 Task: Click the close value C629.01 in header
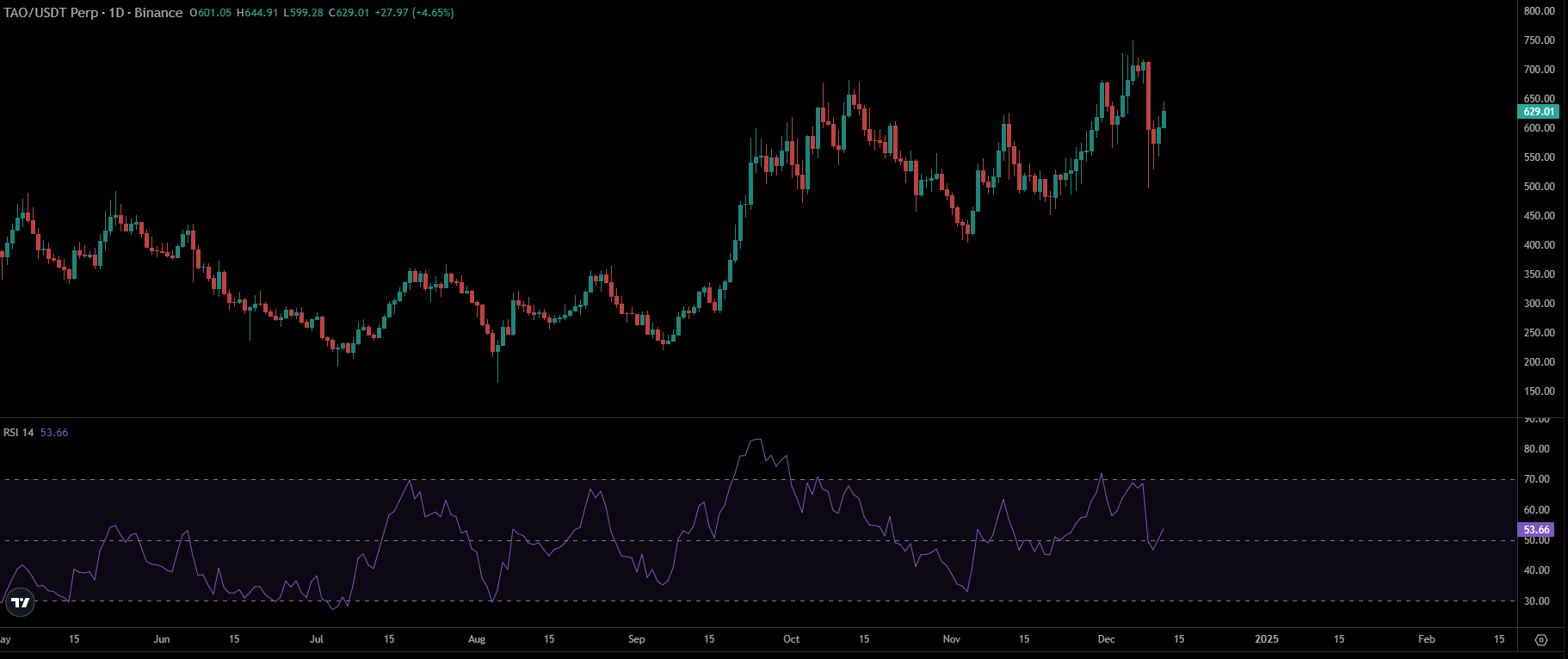click(349, 13)
